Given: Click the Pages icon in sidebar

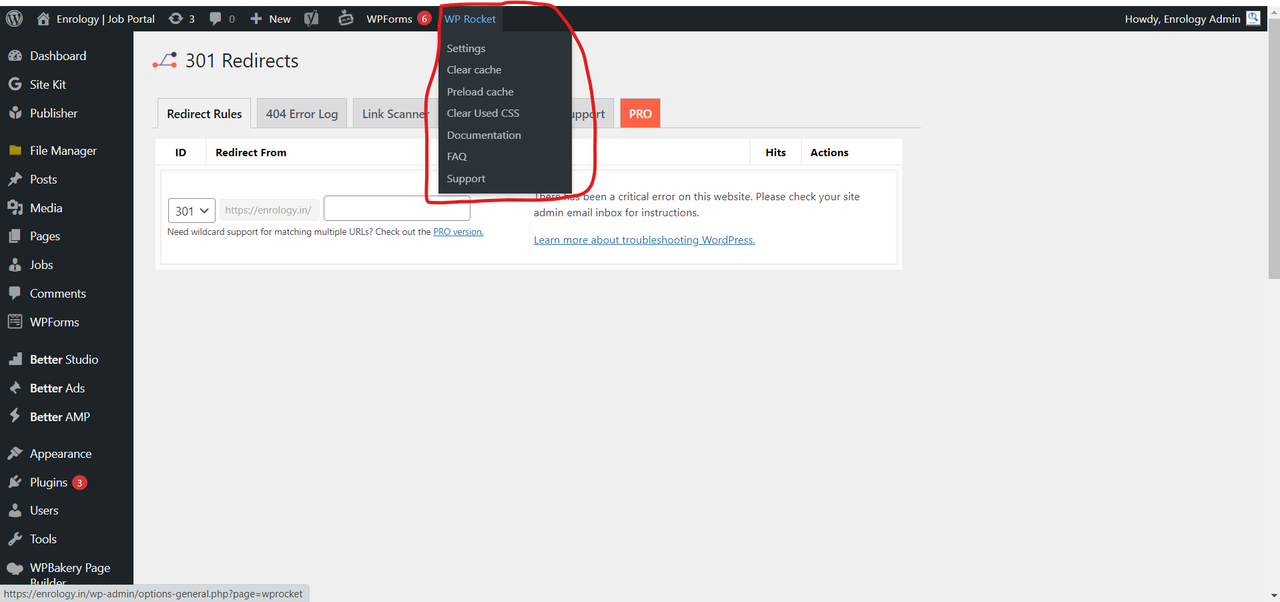Looking at the screenshot, I should (x=15, y=236).
